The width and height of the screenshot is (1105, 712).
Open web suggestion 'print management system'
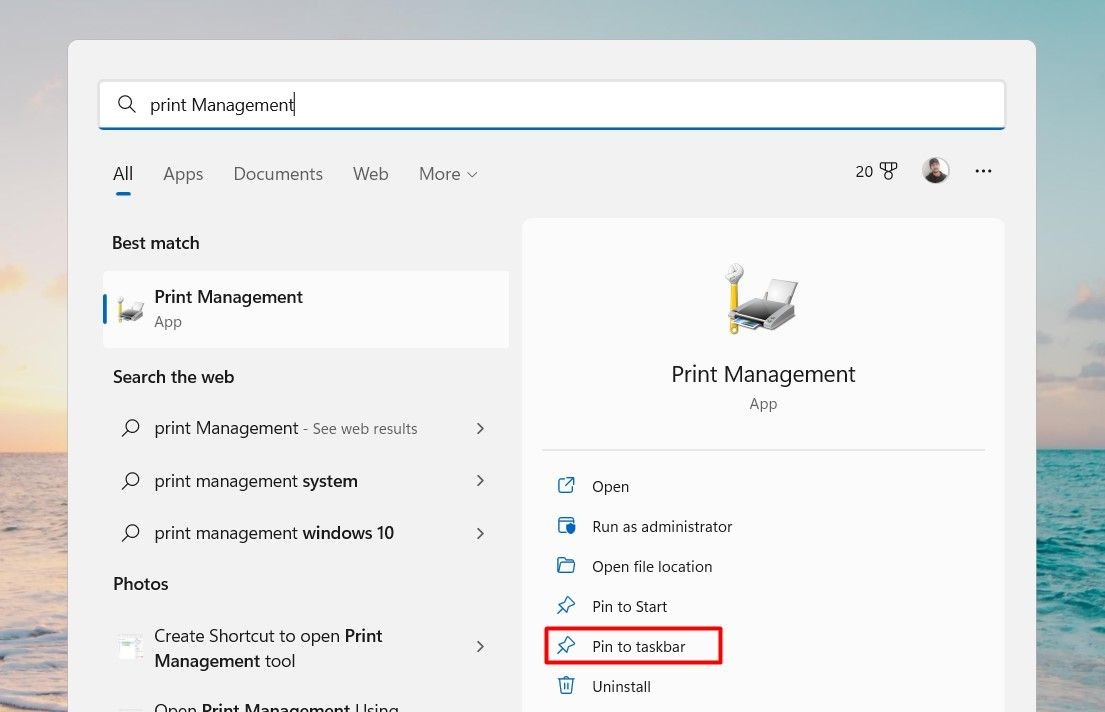306,481
